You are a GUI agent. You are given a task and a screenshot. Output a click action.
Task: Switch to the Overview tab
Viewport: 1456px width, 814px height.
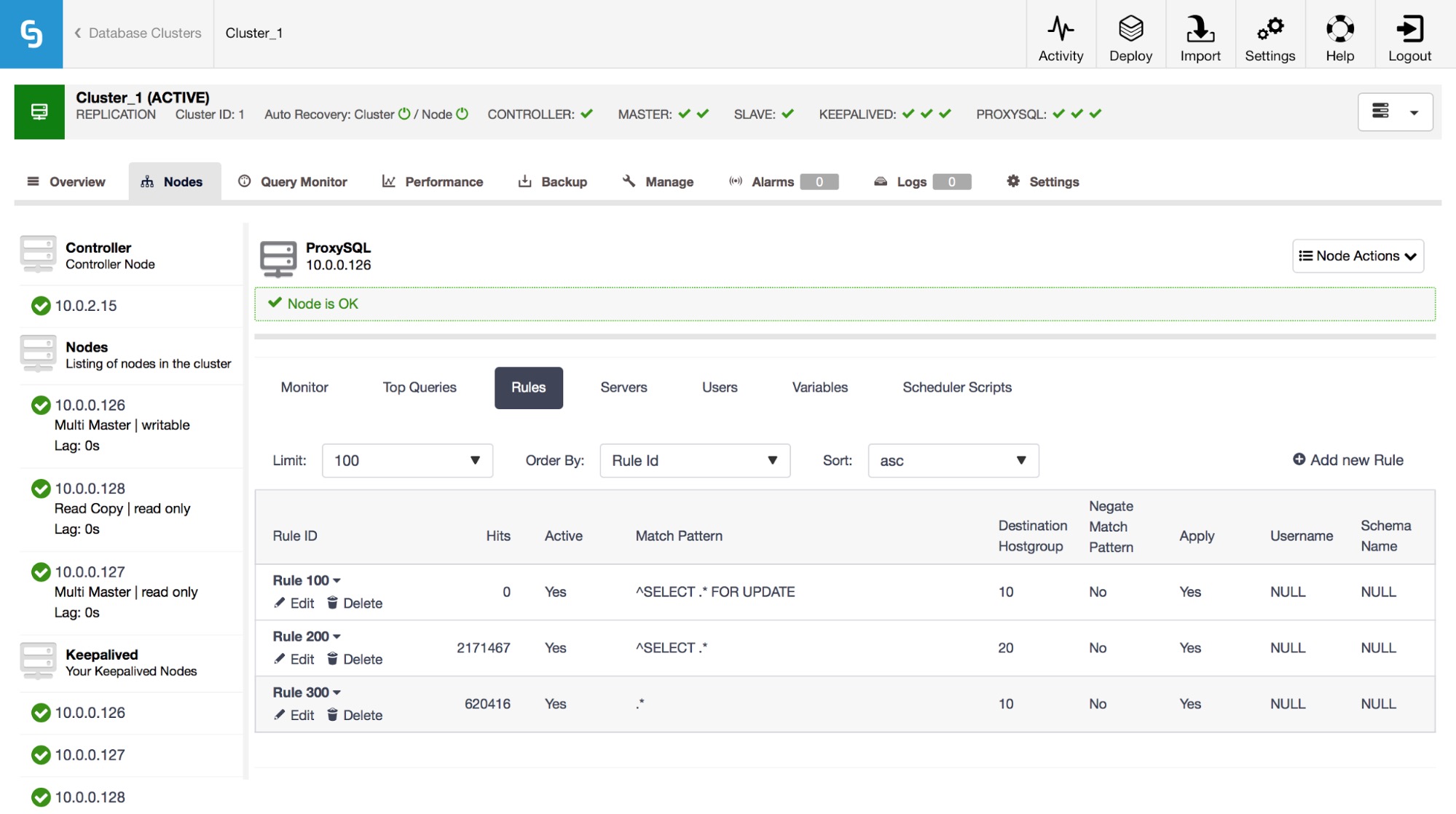(66, 181)
